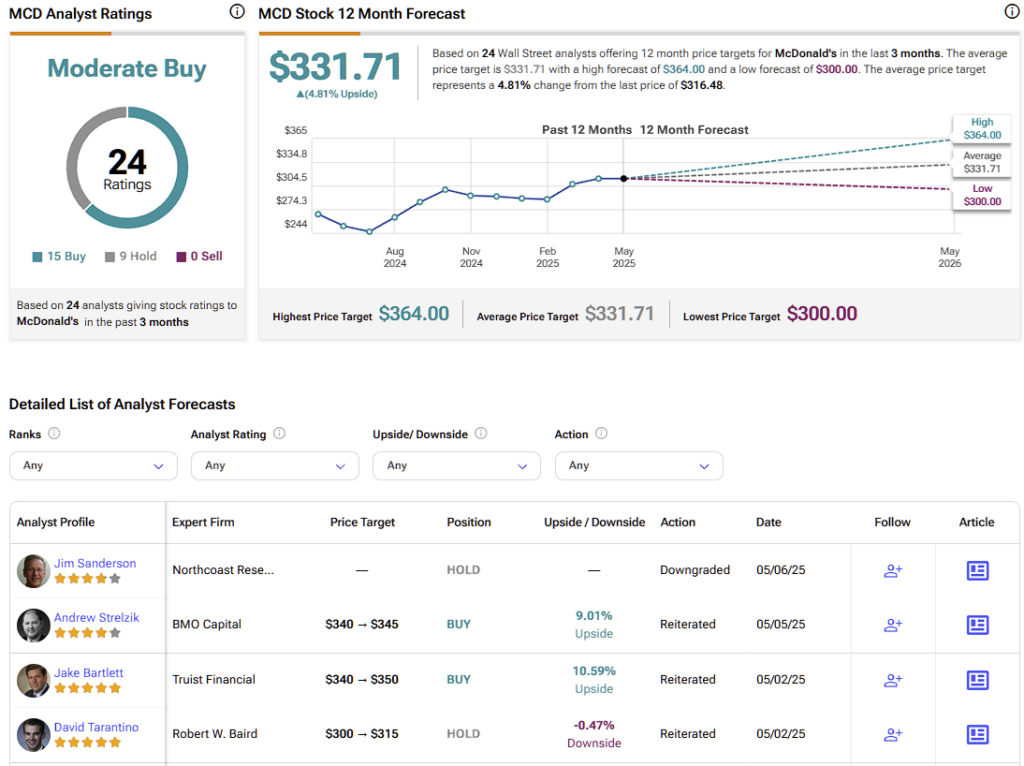The height and width of the screenshot is (766, 1024).
Task: Click the Lowest Price Target $300.00 value
Action: coord(822,314)
